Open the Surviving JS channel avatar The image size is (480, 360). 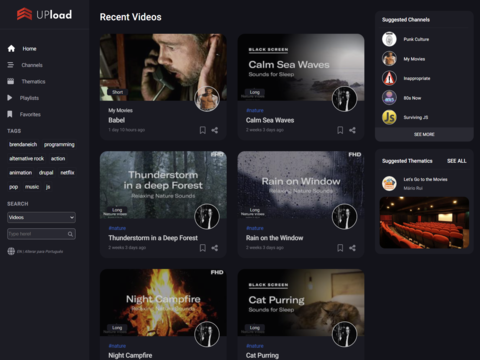(x=389, y=117)
